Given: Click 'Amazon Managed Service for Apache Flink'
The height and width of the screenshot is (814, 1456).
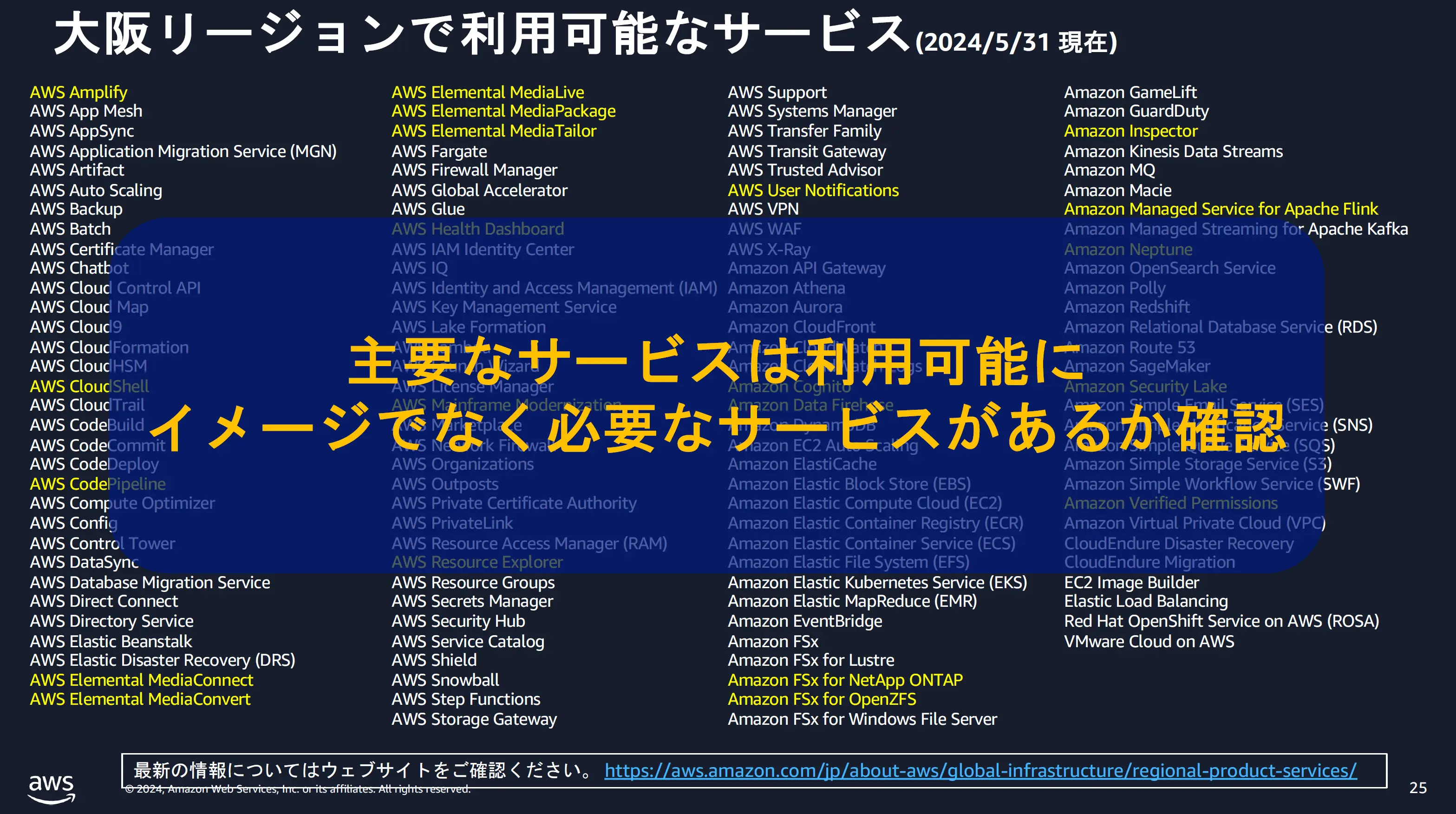Looking at the screenshot, I should click(1221, 209).
